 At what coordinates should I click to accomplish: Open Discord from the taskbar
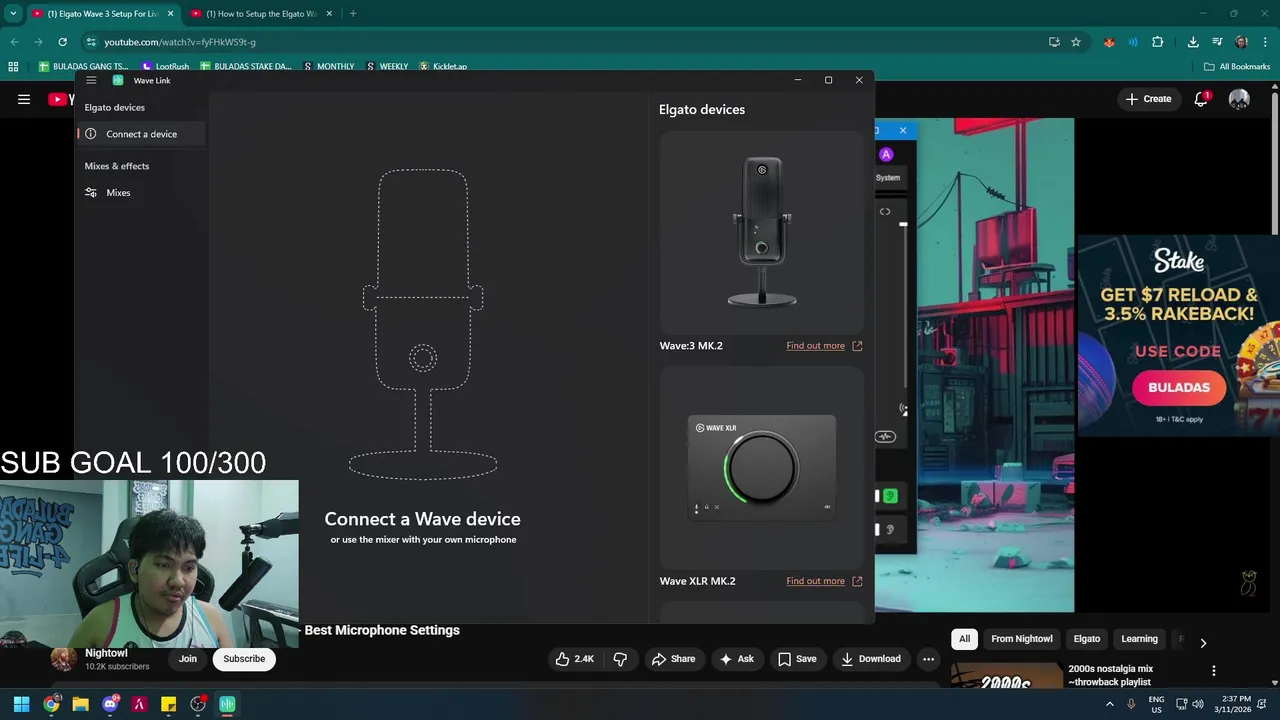(110, 704)
